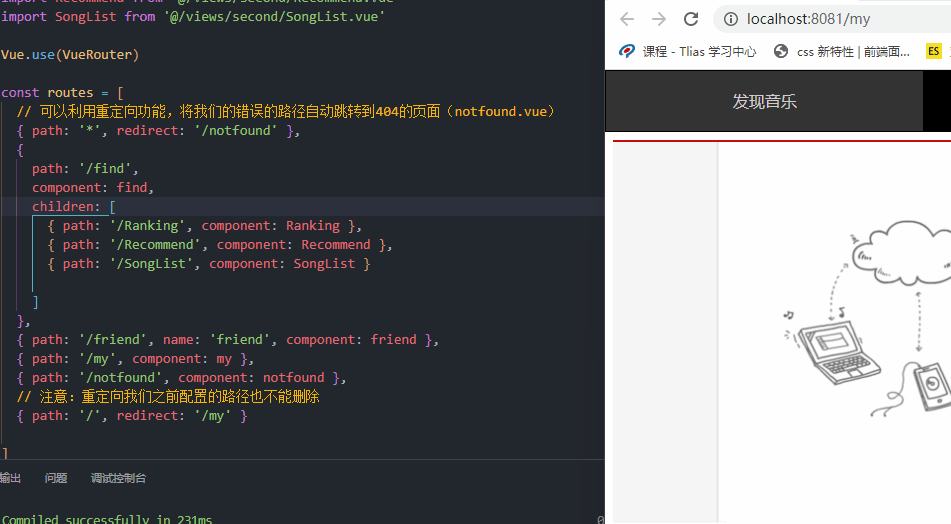Click 'Compiled successfully in 231ms' terminal text

(107, 519)
